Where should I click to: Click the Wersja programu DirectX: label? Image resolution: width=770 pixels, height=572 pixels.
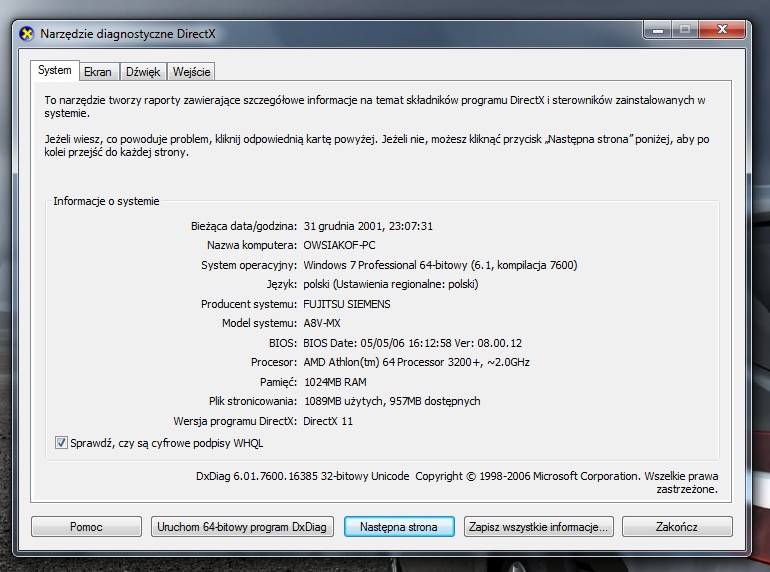click(235, 421)
